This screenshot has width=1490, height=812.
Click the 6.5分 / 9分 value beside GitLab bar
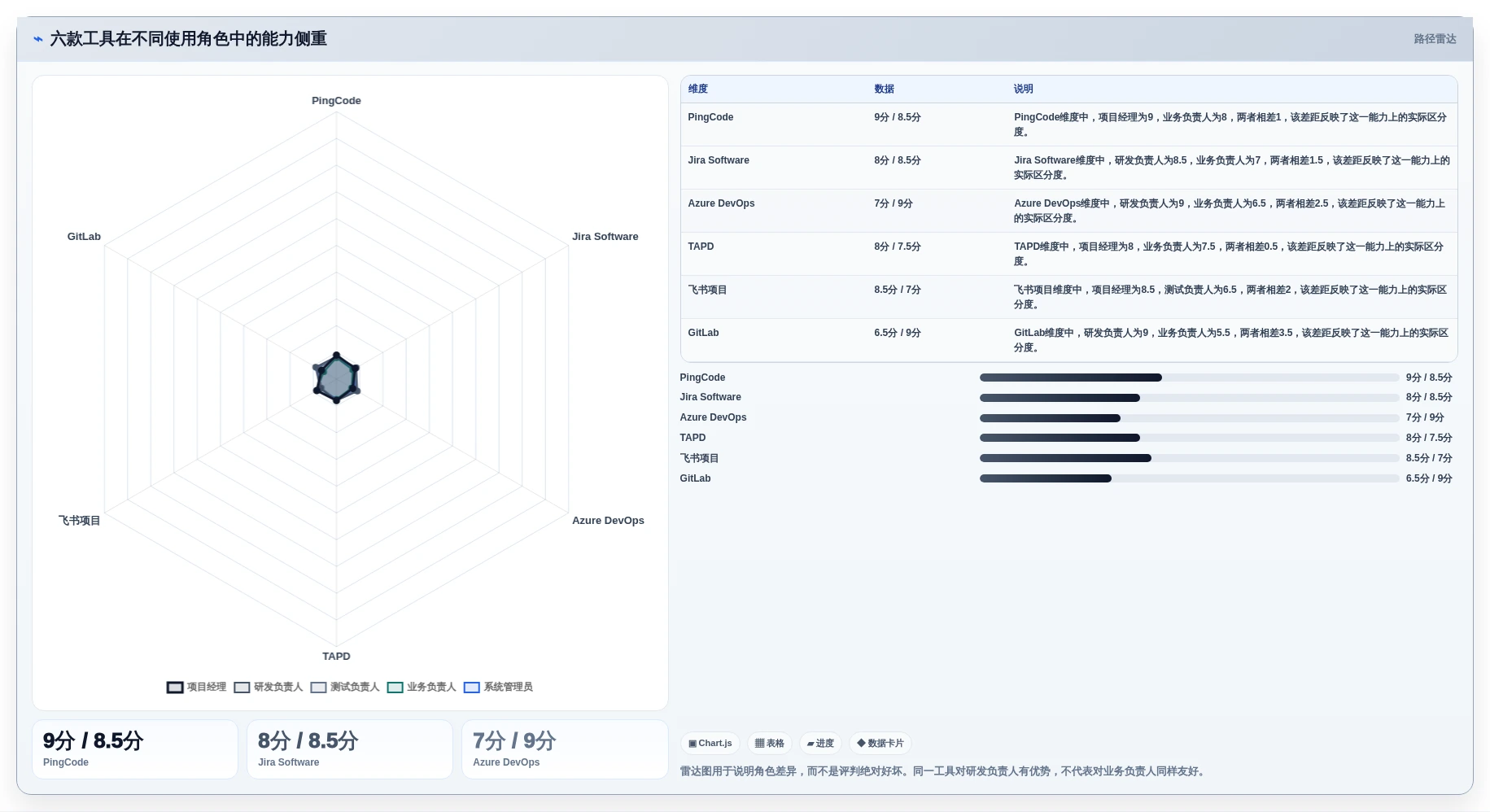[x=1429, y=478]
